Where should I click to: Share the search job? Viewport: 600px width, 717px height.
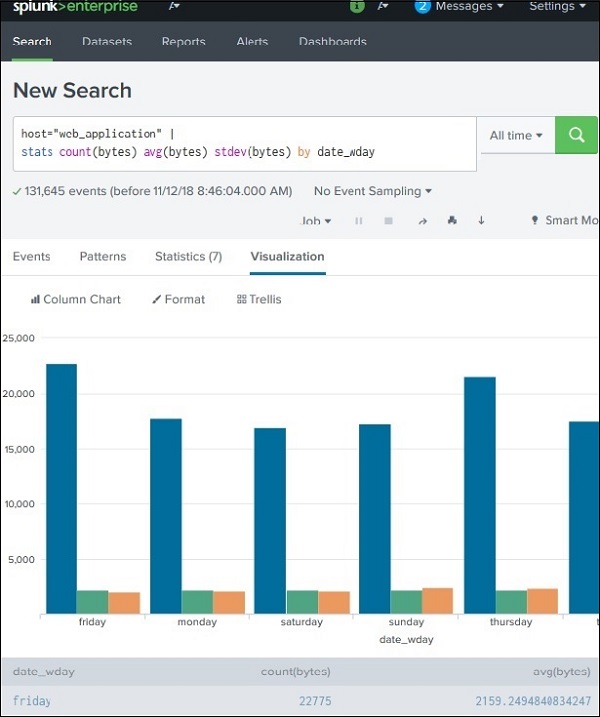421,221
